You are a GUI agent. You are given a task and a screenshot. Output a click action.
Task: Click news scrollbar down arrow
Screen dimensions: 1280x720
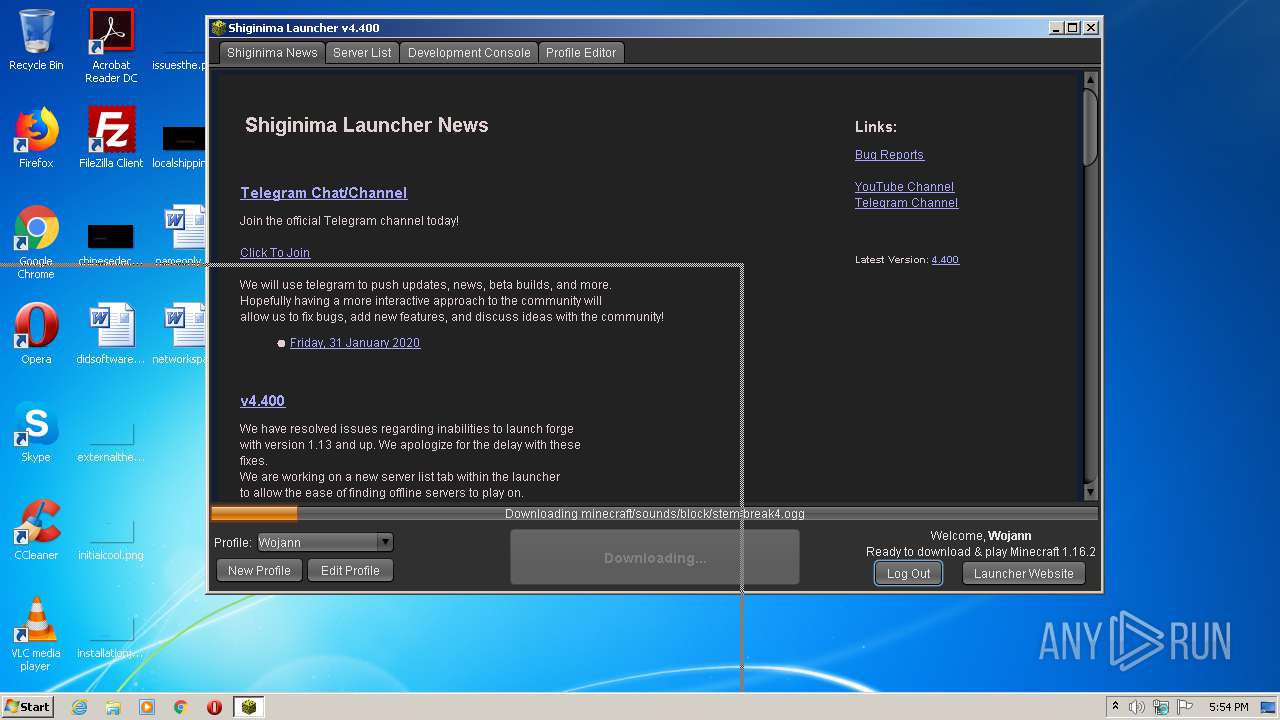click(x=1090, y=492)
